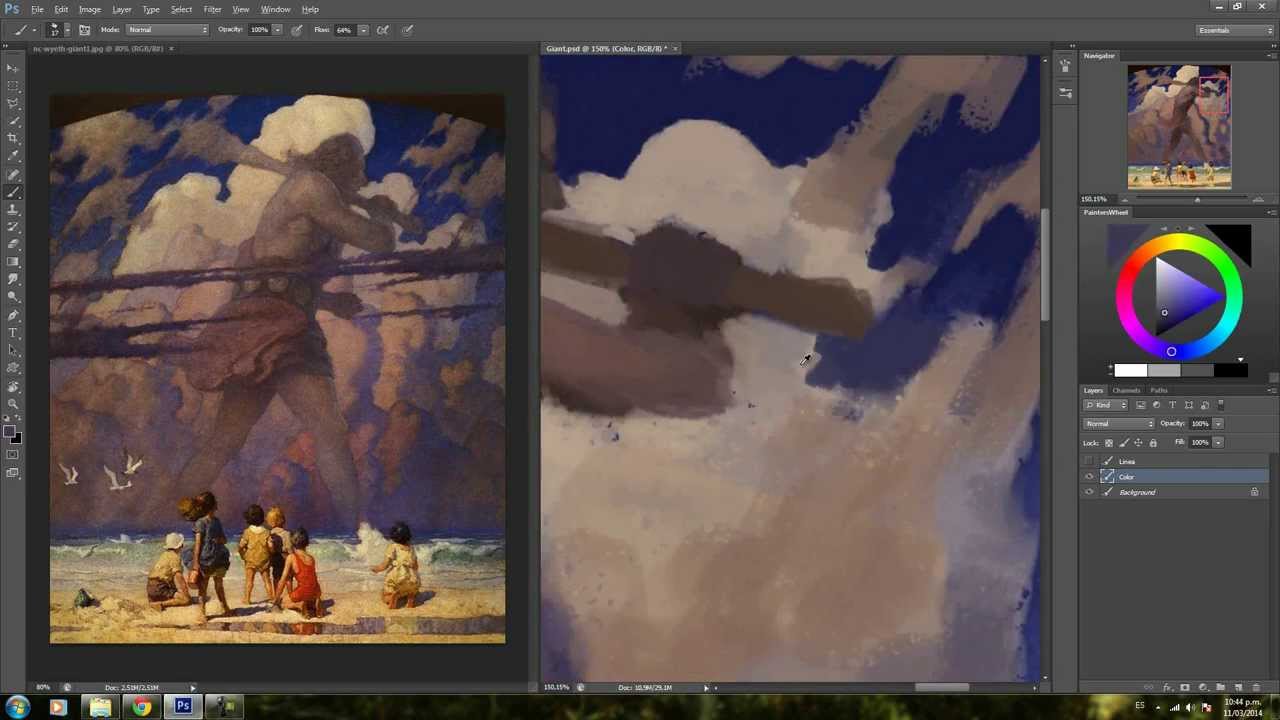Select the Crop tool
1280x720 pixels.
(13, 138)
